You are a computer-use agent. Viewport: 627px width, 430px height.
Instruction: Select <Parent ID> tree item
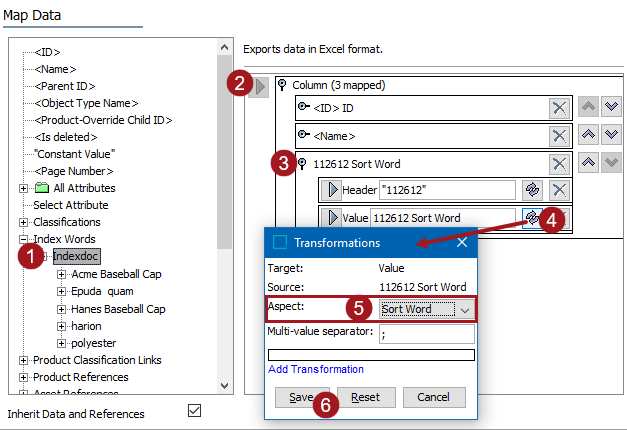65,86
